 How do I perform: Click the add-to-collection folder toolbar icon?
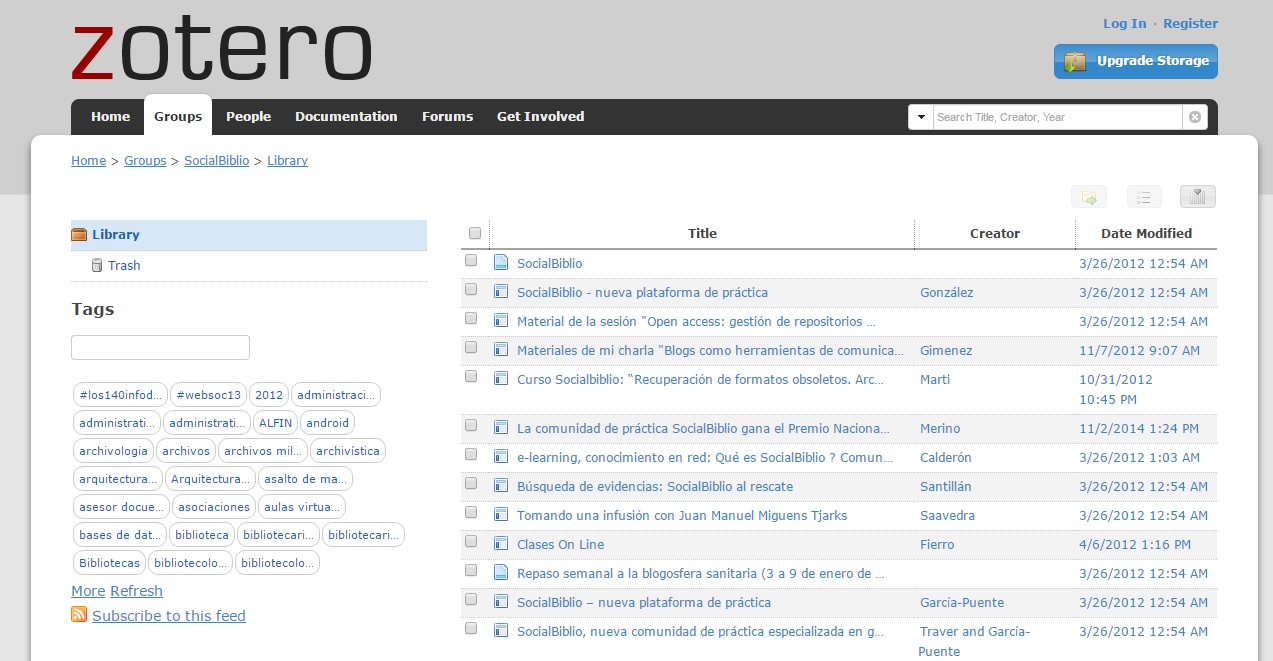(1089, 197)
